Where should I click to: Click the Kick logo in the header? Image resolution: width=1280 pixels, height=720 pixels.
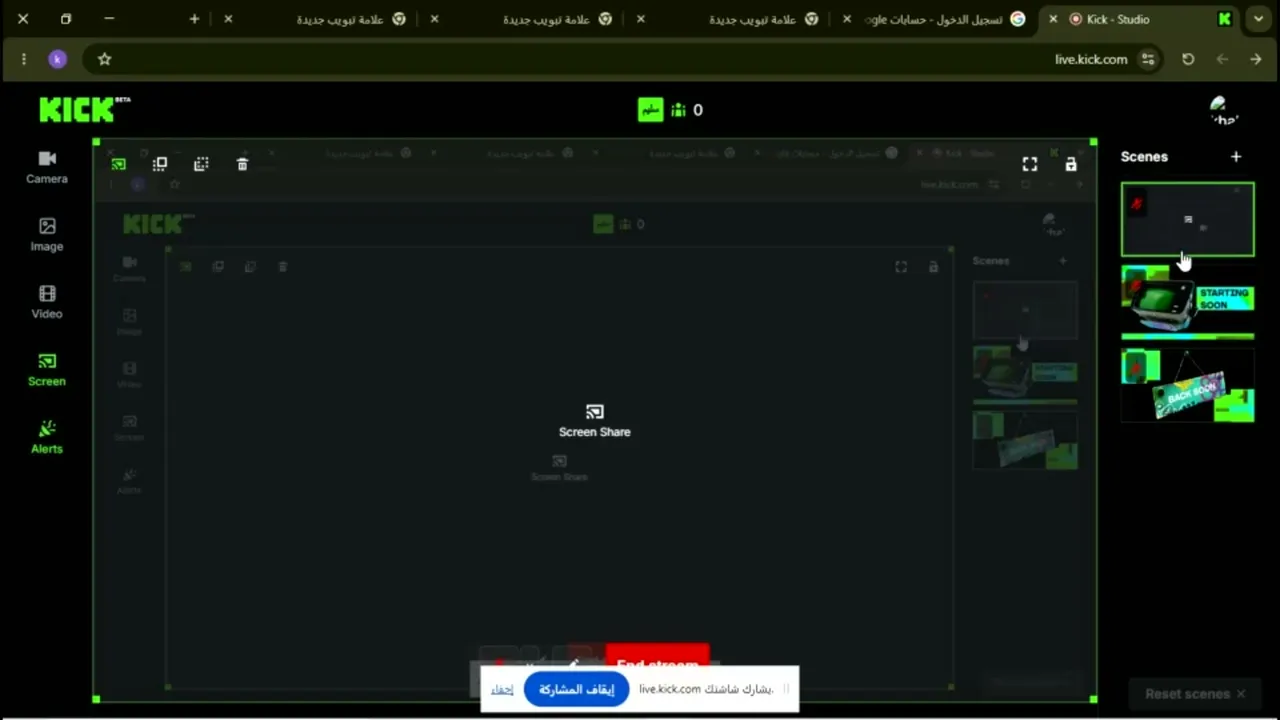85,109
